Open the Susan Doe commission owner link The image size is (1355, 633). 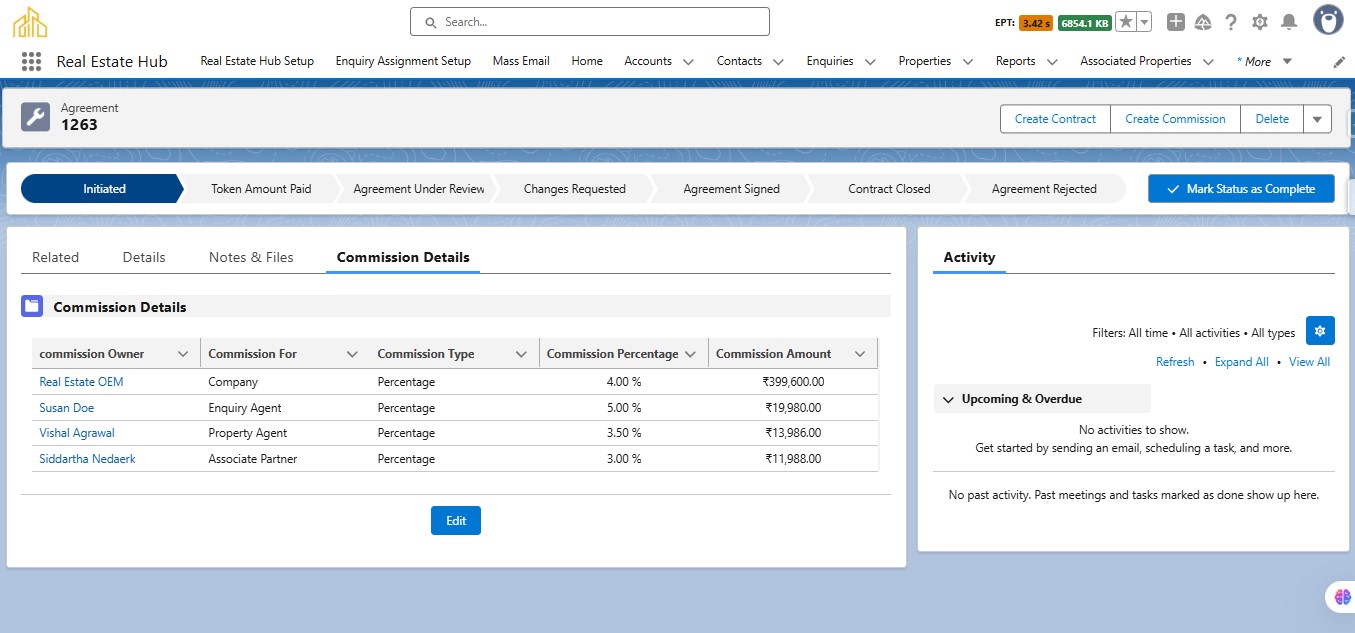tap(67, 408)
